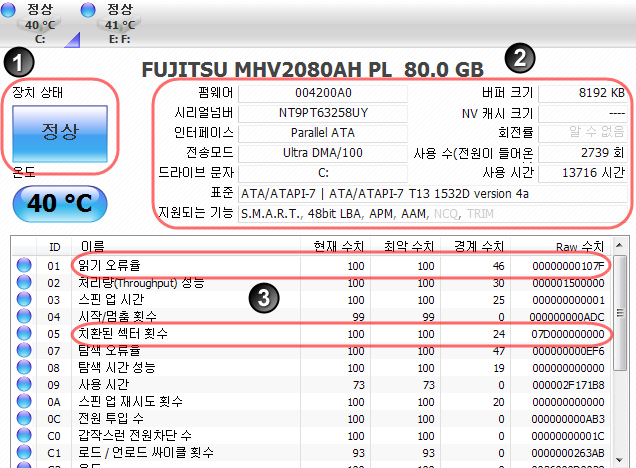Click the SMART list scrollbar thumb

619,313
